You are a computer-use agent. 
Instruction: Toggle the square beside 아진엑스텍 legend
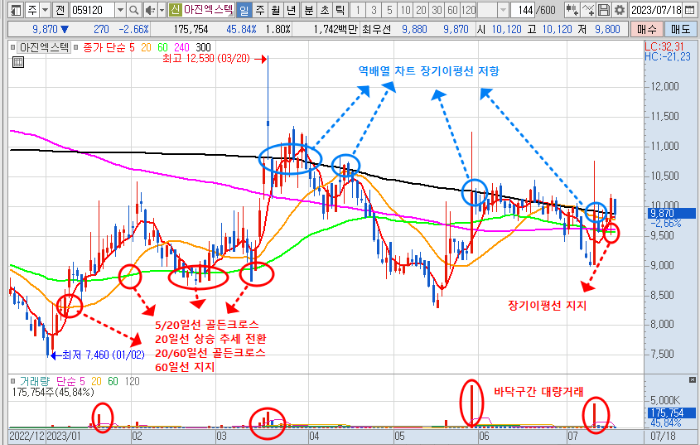[x=13, y=47]
